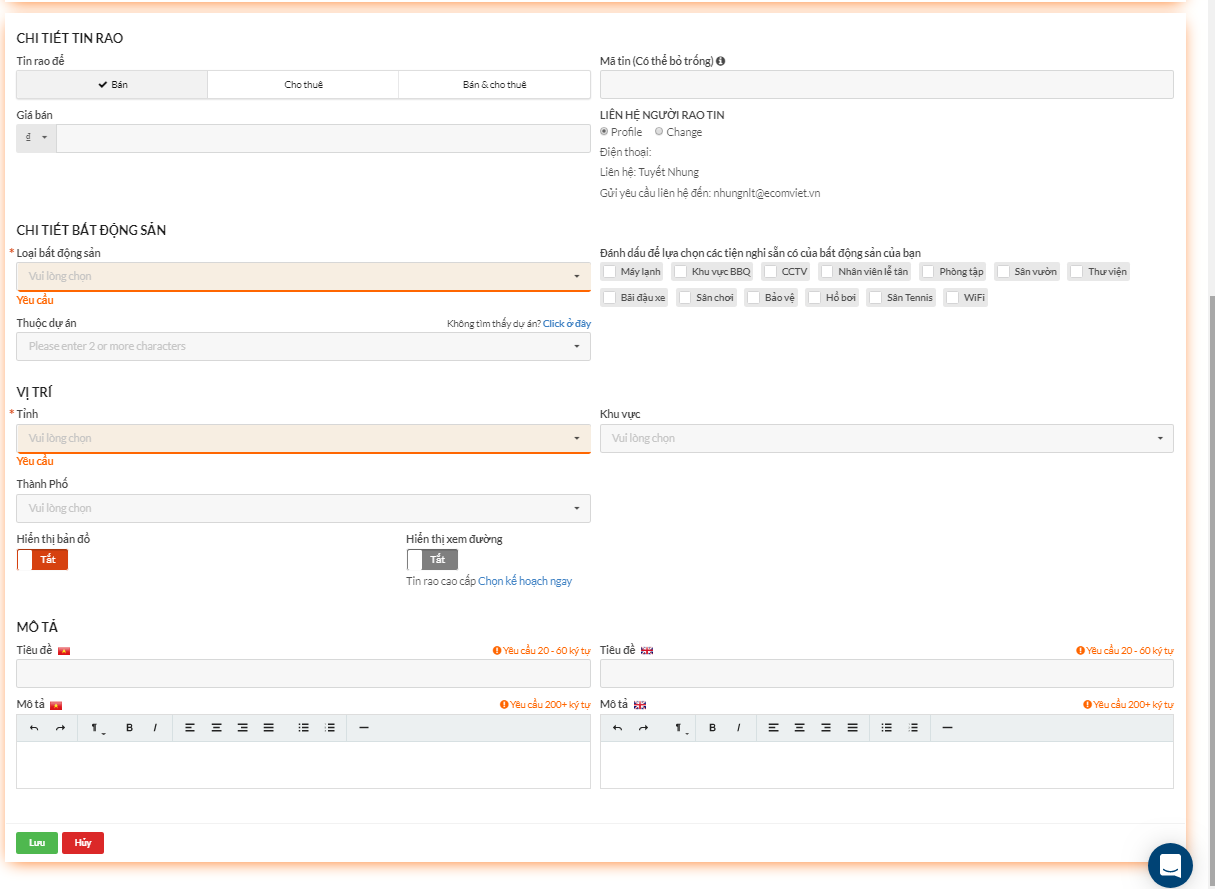Enable the Hồ bơi amenity checkbox
Screen dimensions: 1215x889
pos(814,298)
